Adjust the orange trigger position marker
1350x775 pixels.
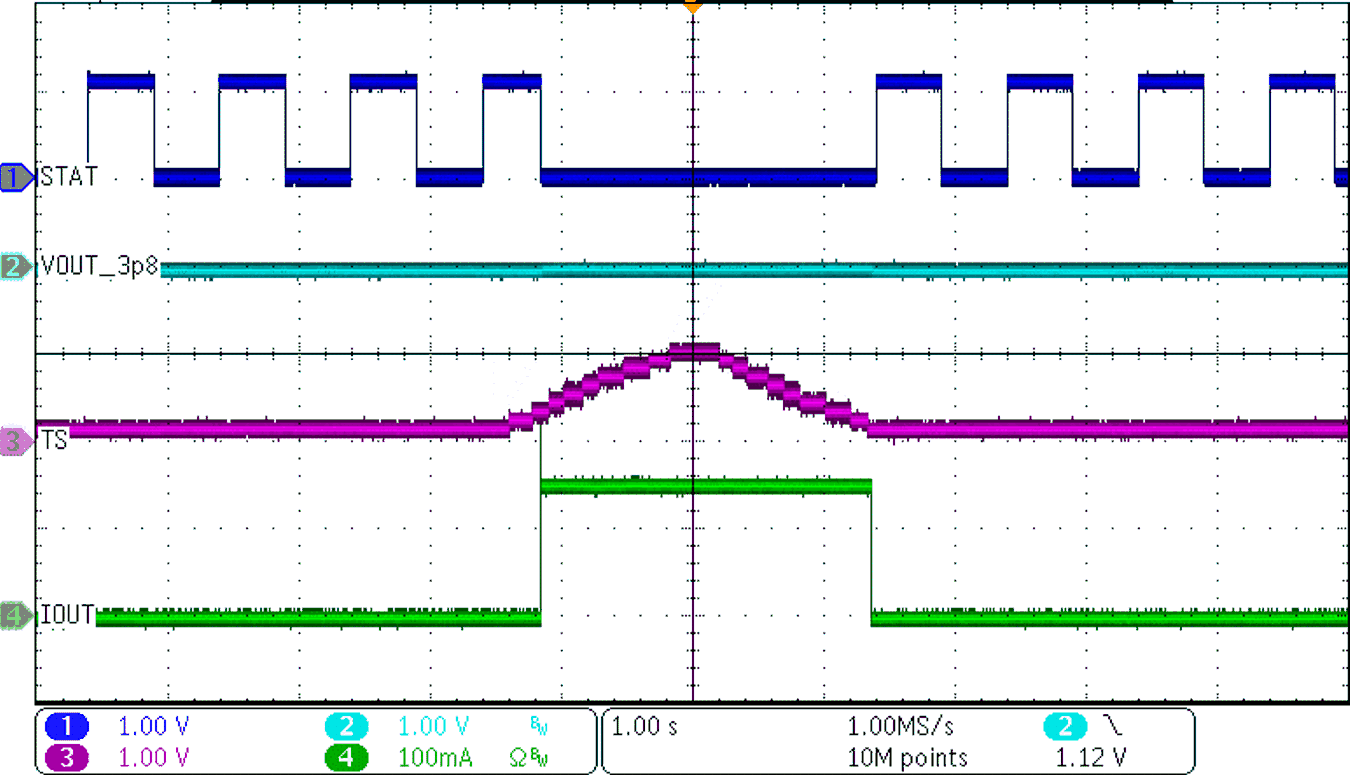point(692,8)
